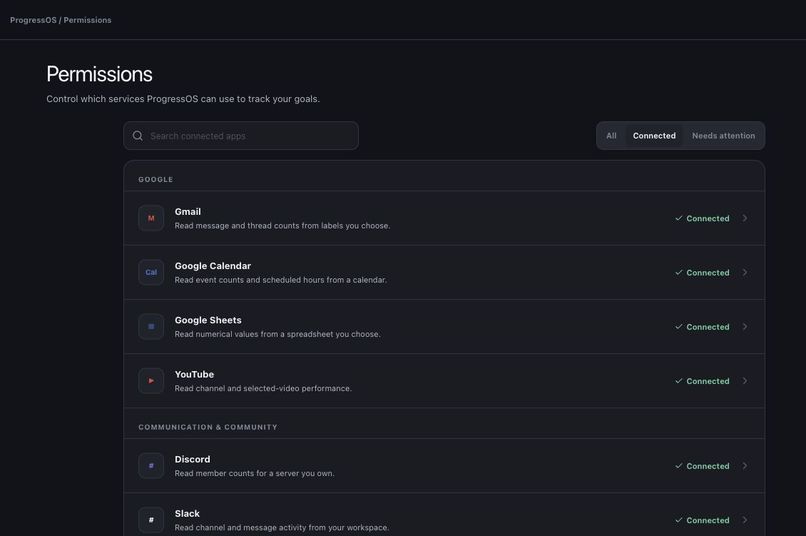Click the Discord app icon

151,466
